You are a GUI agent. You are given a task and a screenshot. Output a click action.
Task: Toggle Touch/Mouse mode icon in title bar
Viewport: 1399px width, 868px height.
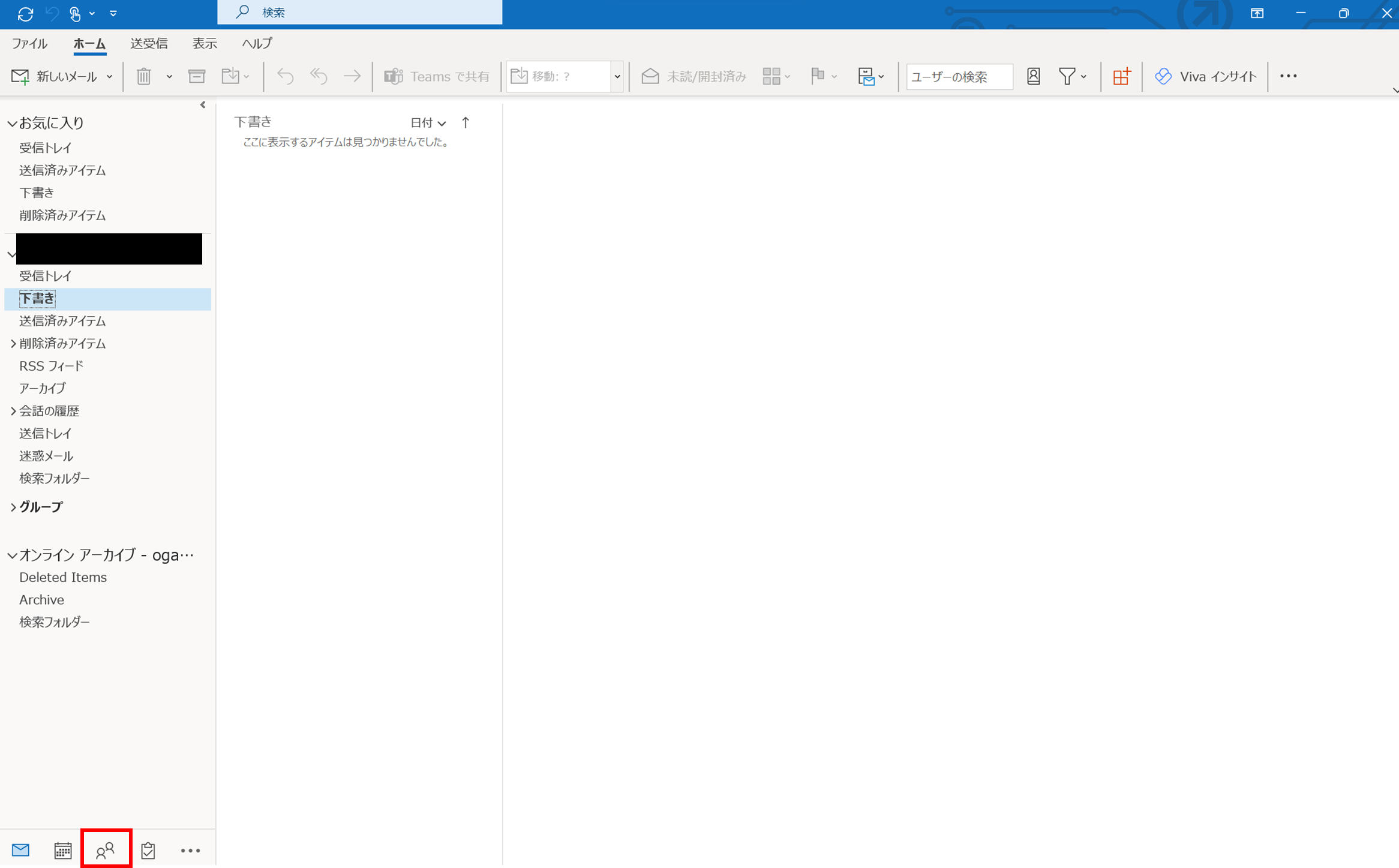[75, 13]
